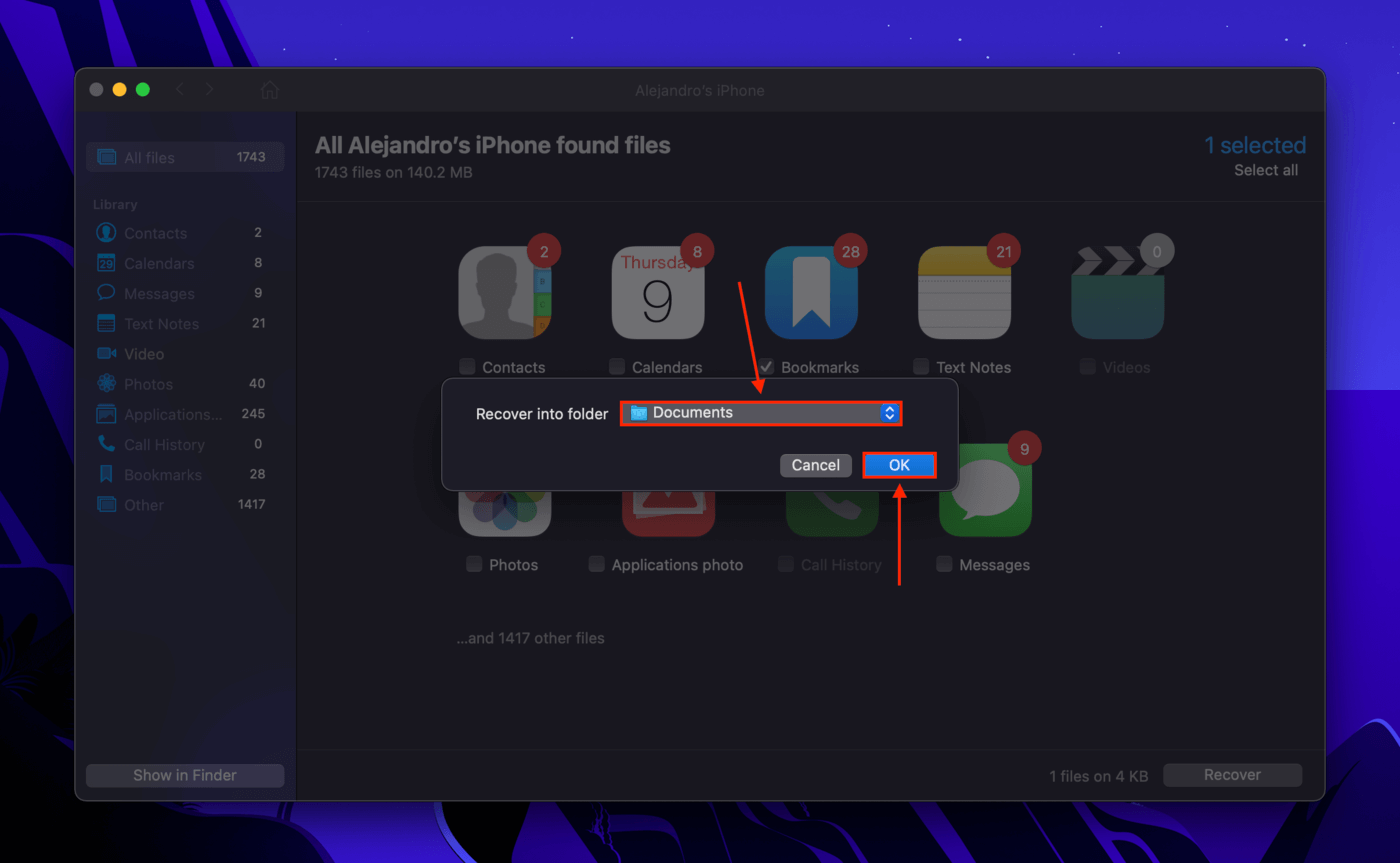Navigate forward with right chevron
The width and height of the screenshot is (1400, 863).
pos(209,90)
